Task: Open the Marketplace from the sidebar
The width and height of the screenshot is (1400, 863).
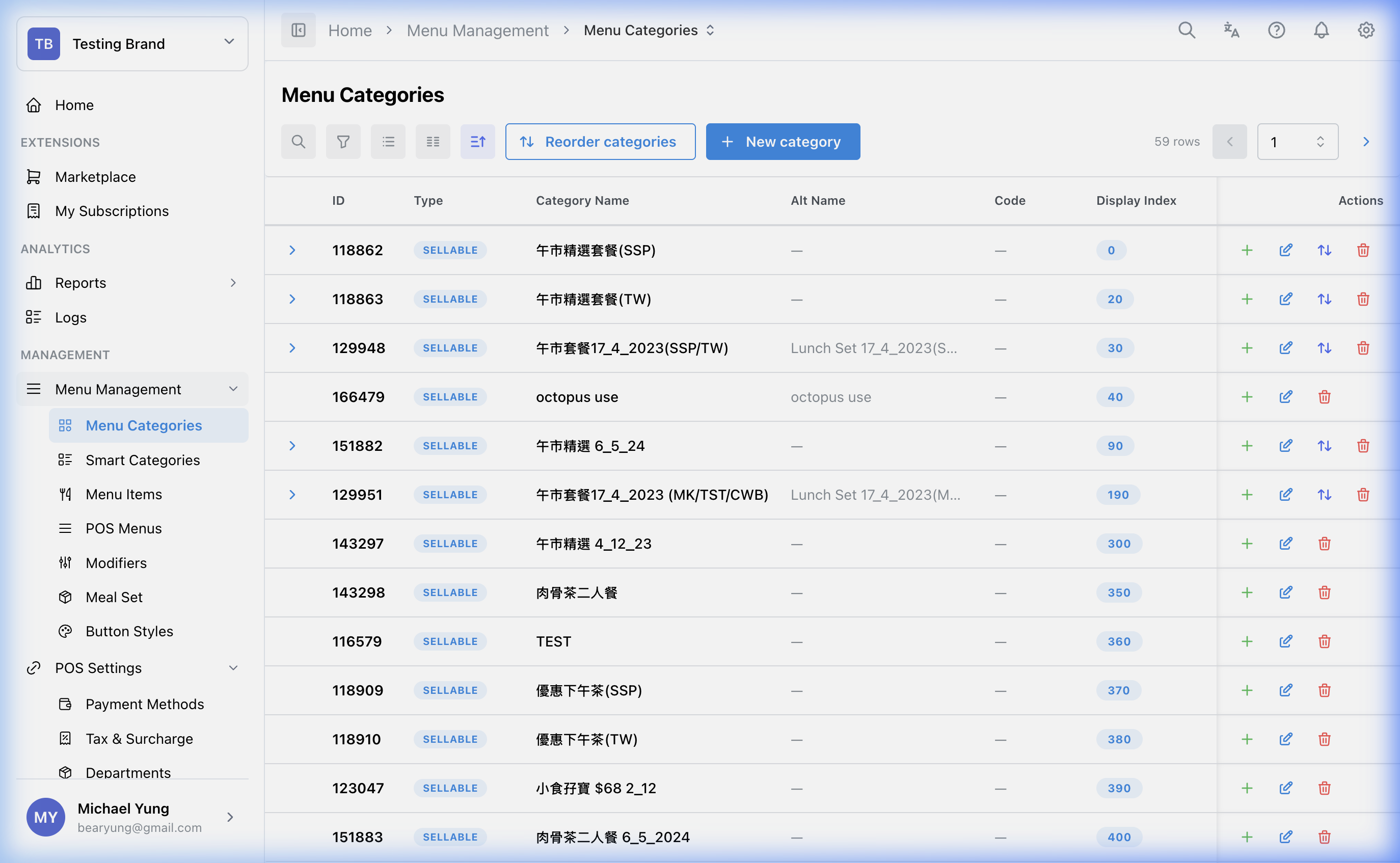Action: tap(95, 177)
